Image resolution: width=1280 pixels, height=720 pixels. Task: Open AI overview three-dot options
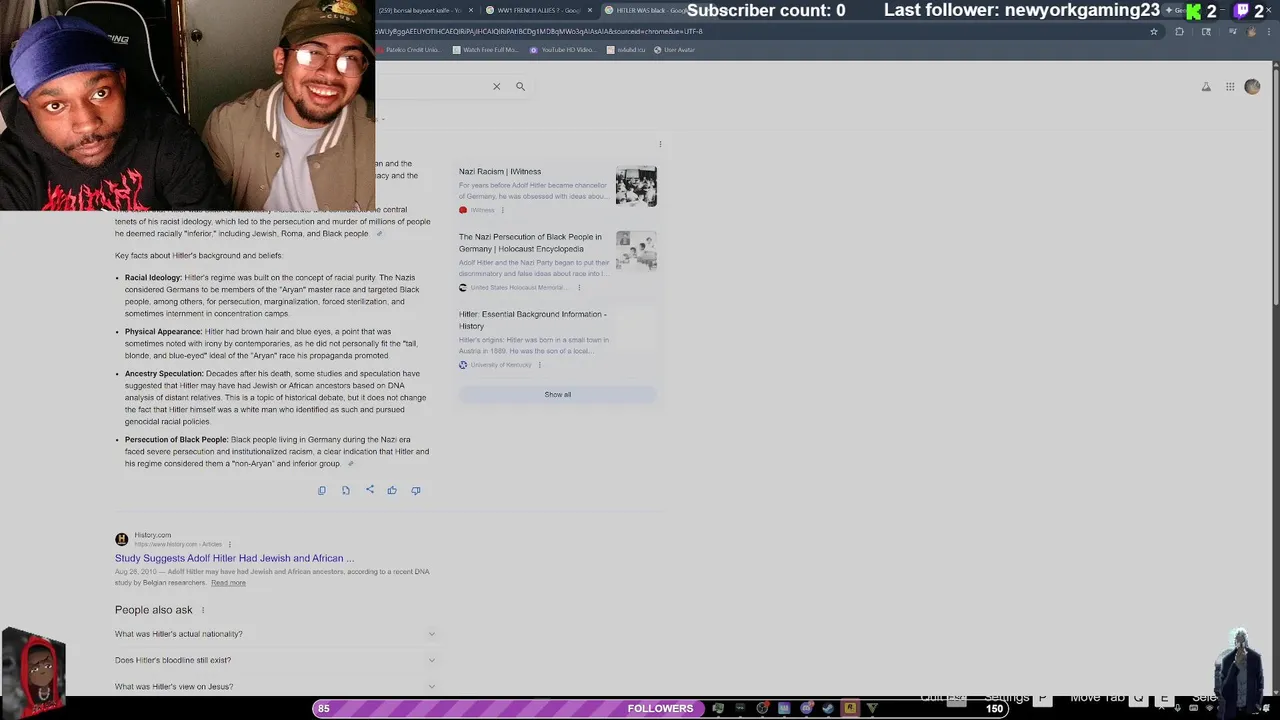click(x=660, y=144)
